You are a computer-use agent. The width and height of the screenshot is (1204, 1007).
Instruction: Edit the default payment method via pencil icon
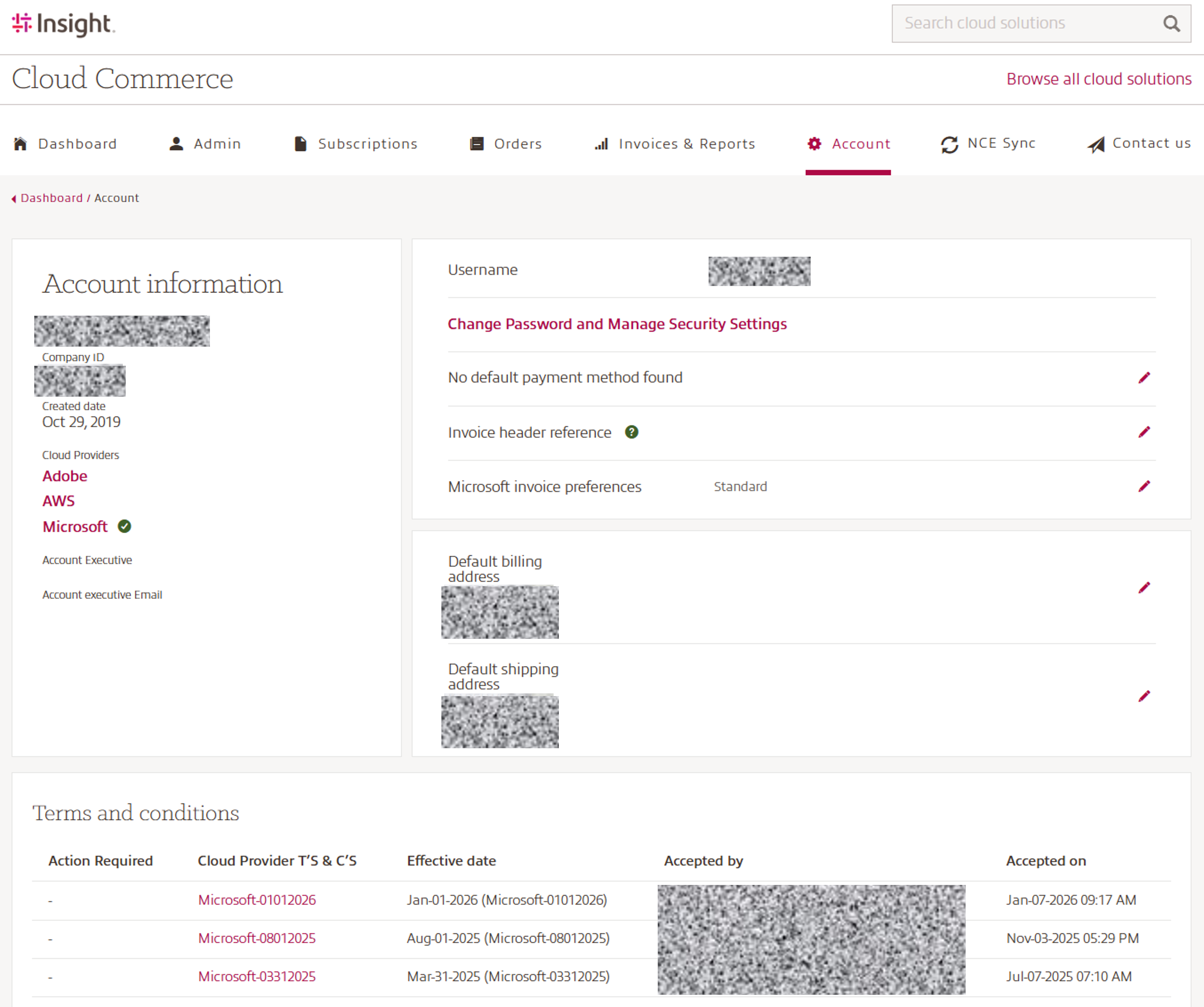click(x=1145, y=377)
